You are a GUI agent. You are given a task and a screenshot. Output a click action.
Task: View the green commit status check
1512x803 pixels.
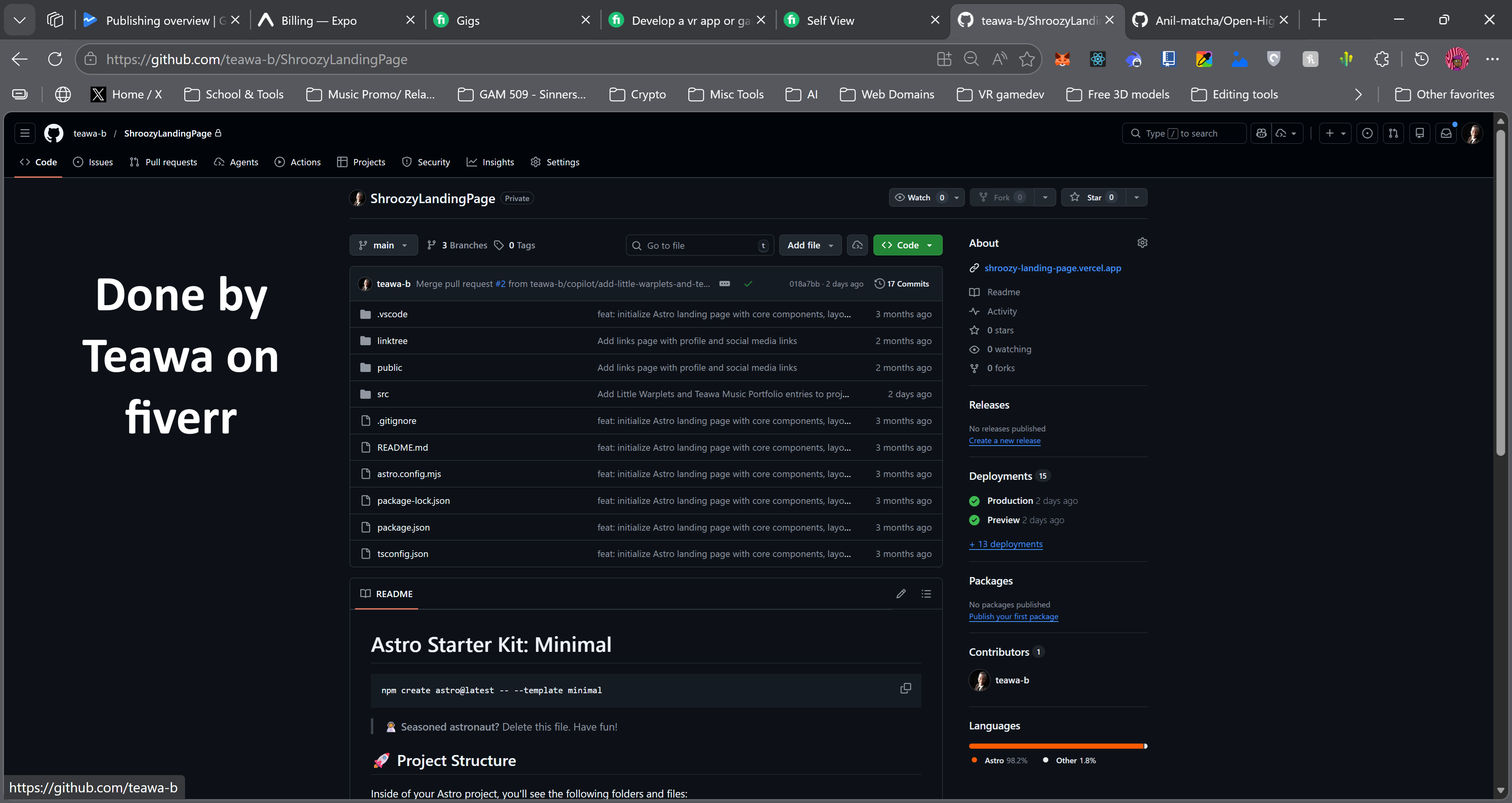click(748, 283)
